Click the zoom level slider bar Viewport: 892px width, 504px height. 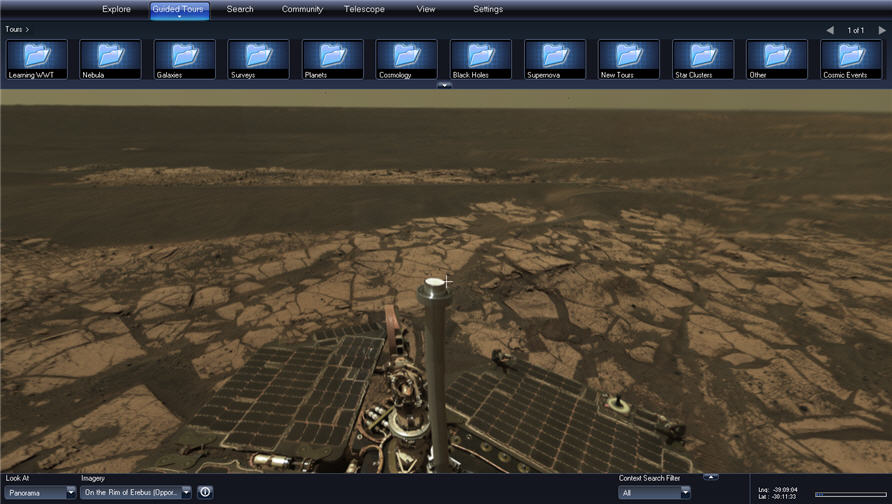pos(851,494)
